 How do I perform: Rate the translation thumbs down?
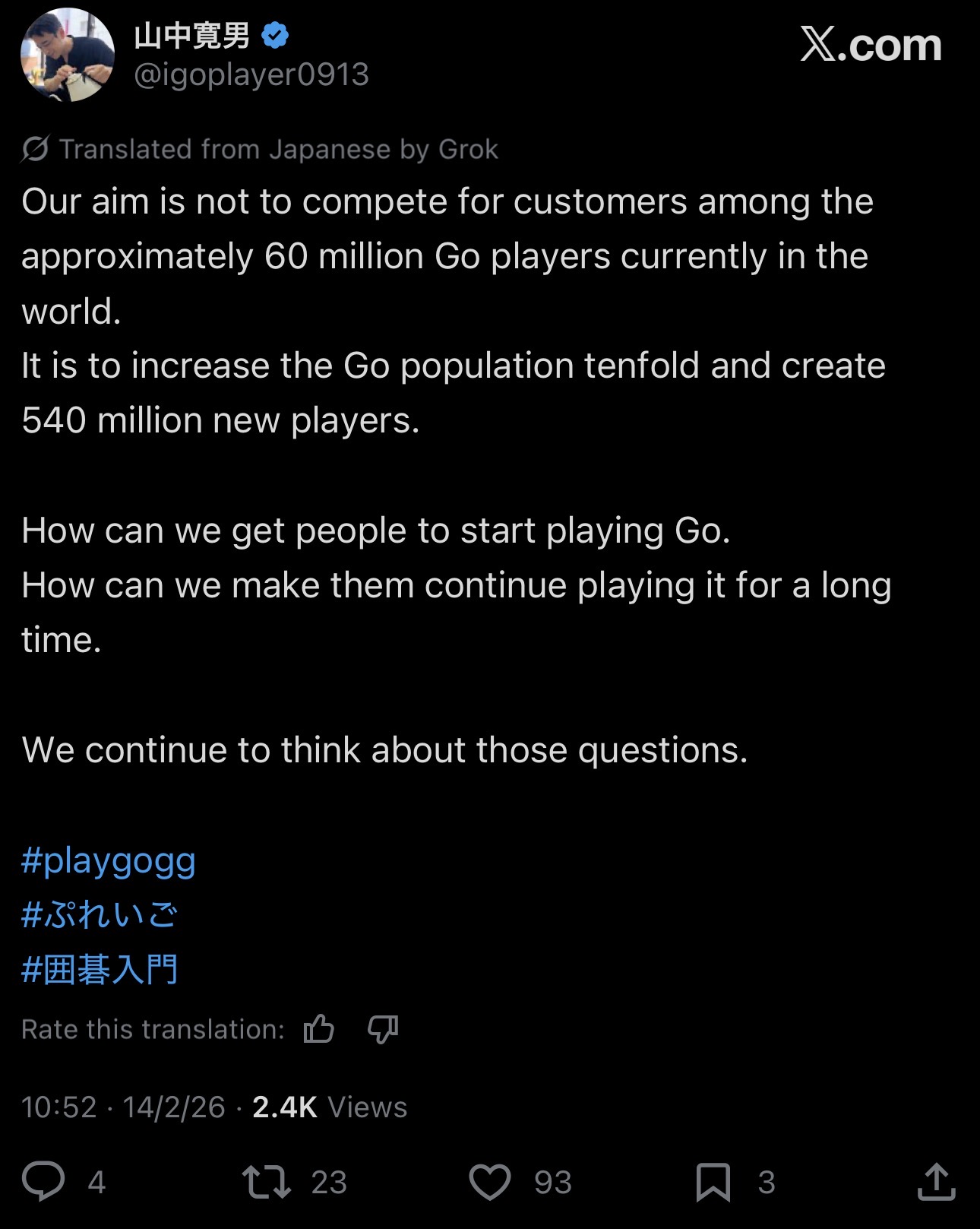382,1029
